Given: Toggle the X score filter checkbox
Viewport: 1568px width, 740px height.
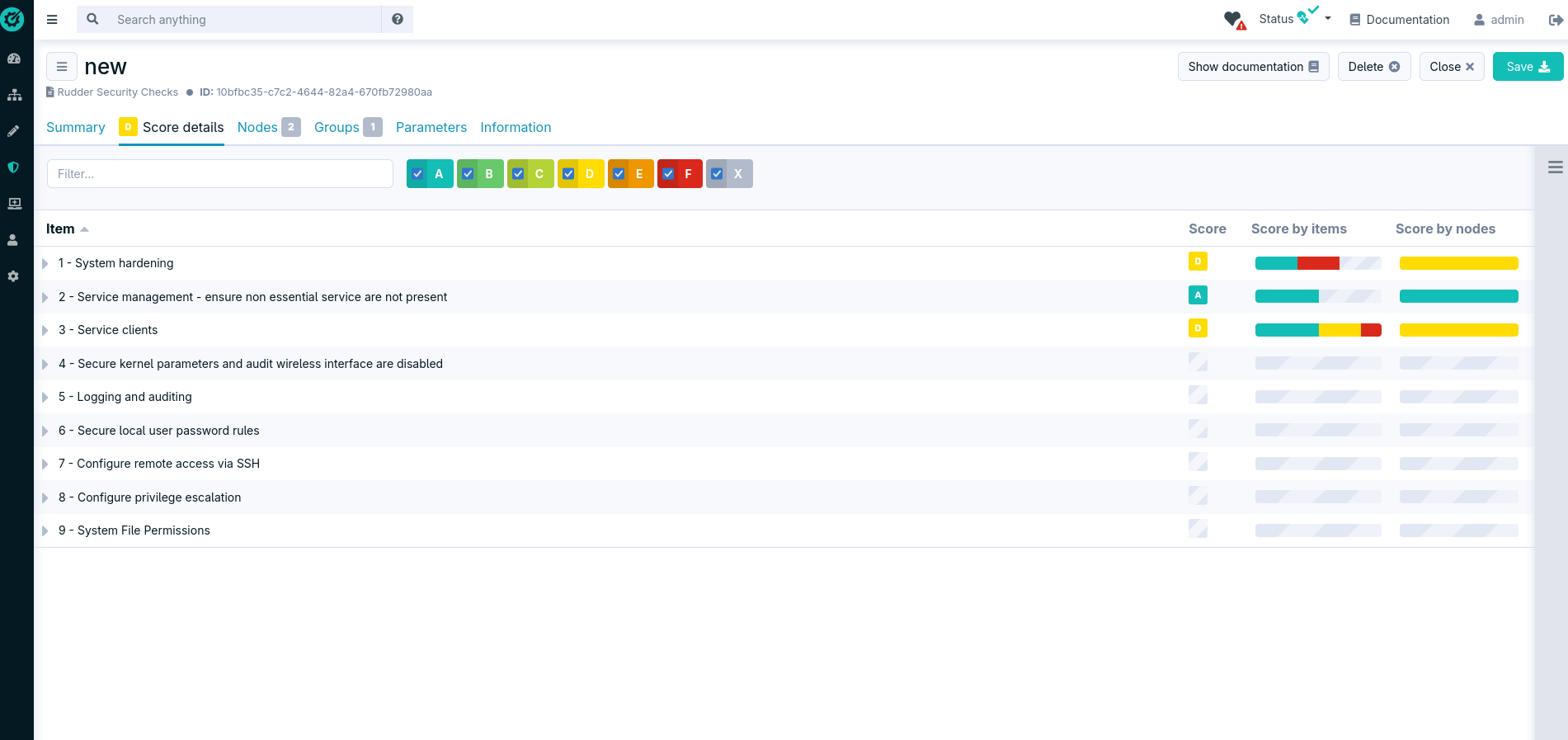Looking at the screenshot, I should coord(718,174).
